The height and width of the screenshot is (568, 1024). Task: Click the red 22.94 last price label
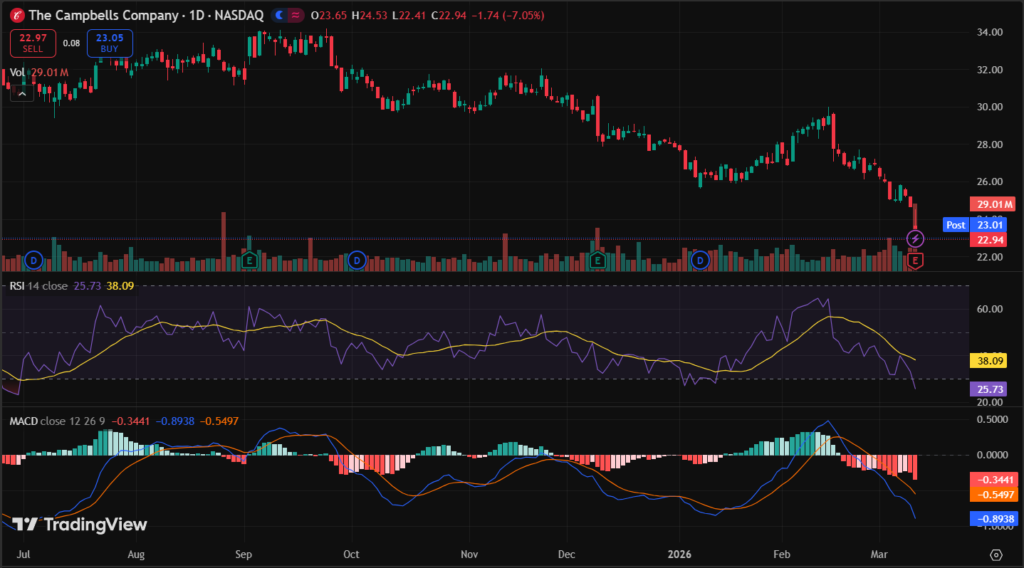990,240
